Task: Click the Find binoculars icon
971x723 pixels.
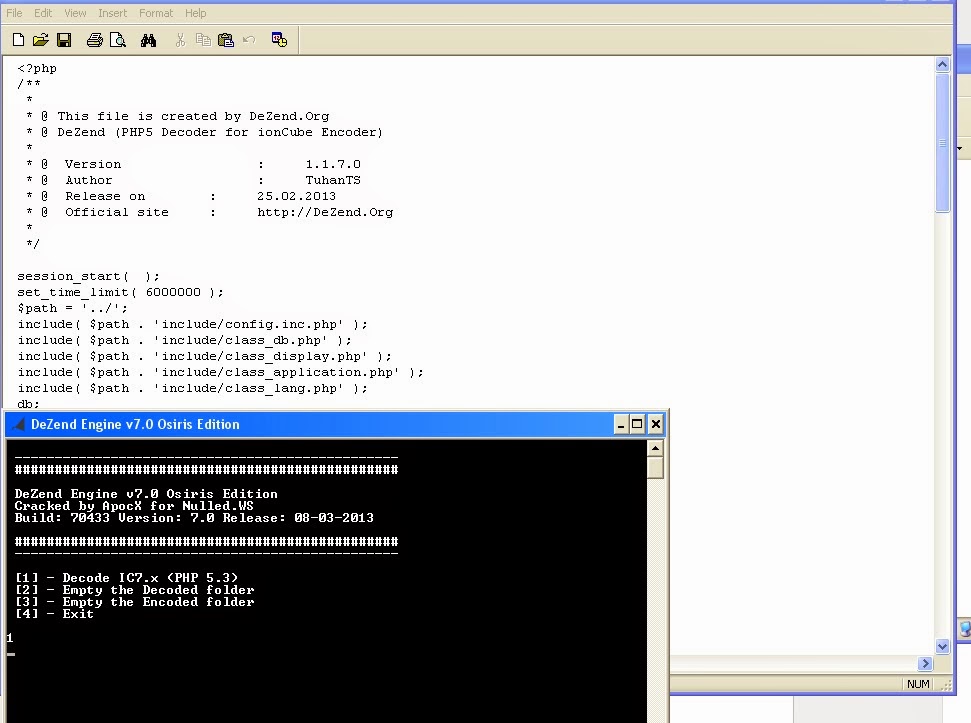Action: pos(148,40)
